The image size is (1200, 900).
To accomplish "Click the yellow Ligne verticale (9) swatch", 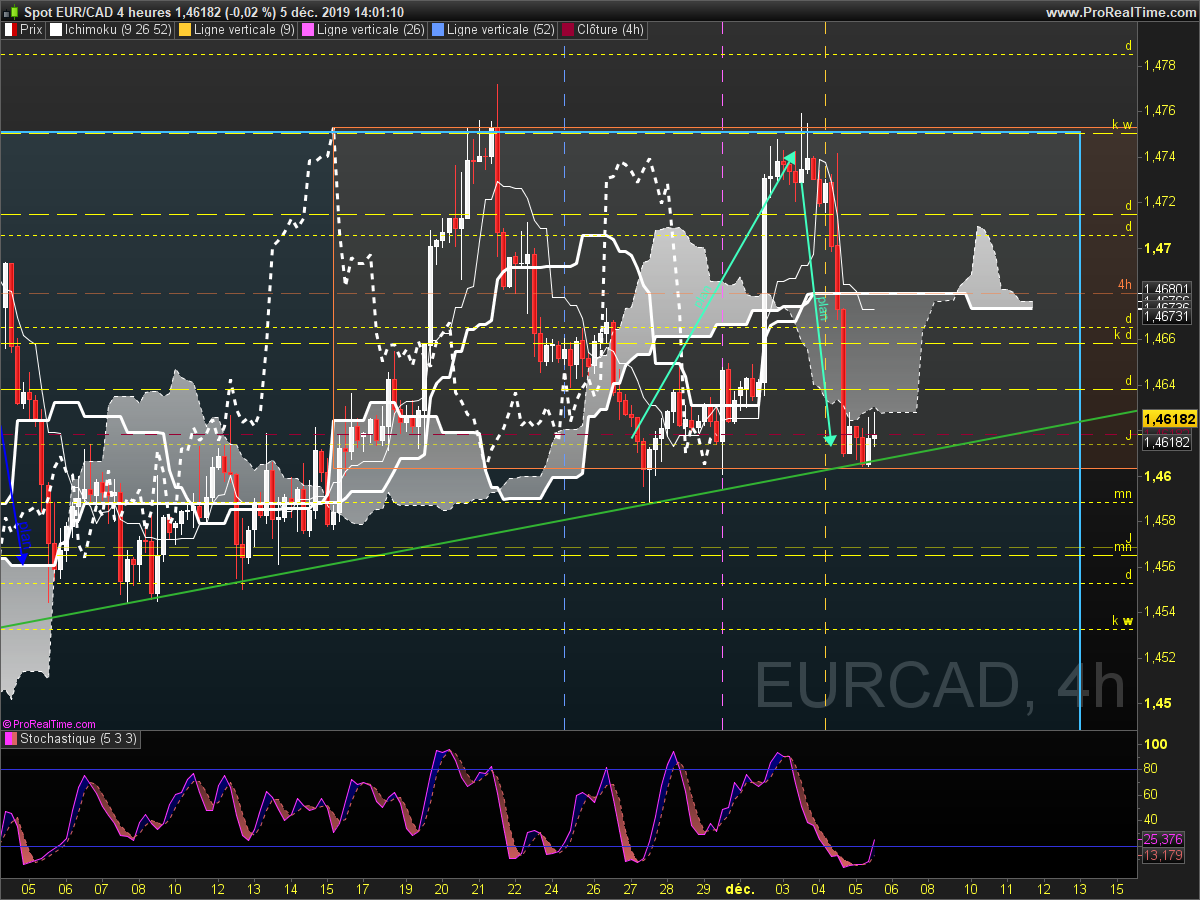I will 185,30.
